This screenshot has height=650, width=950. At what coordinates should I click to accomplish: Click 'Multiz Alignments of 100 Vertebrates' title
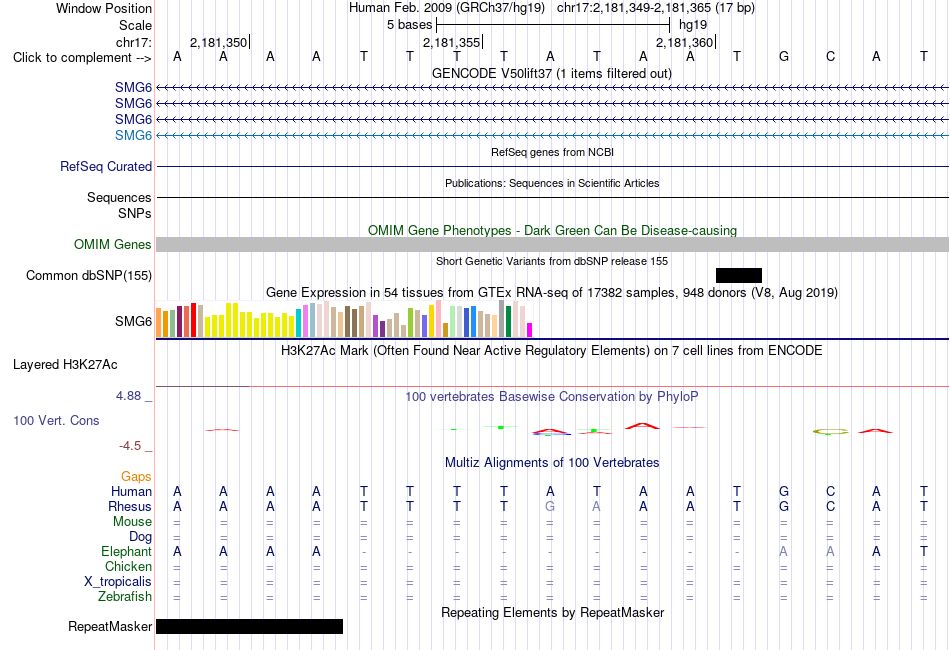(x=552, y=462)
